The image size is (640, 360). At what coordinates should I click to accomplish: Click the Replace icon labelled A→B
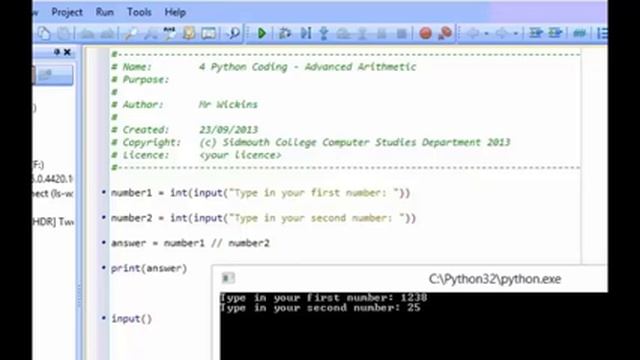pyautogui.click(x=169, y=33)
